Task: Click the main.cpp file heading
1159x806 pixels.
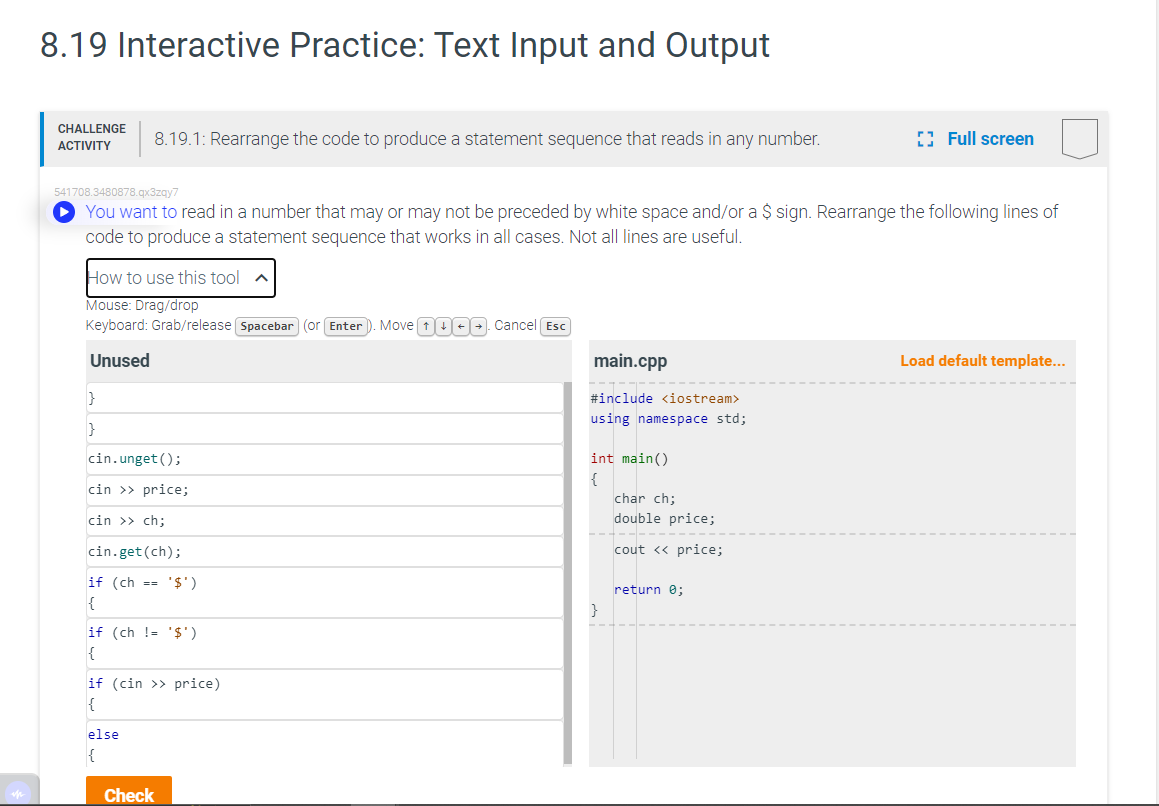Action: coord(631,362)
